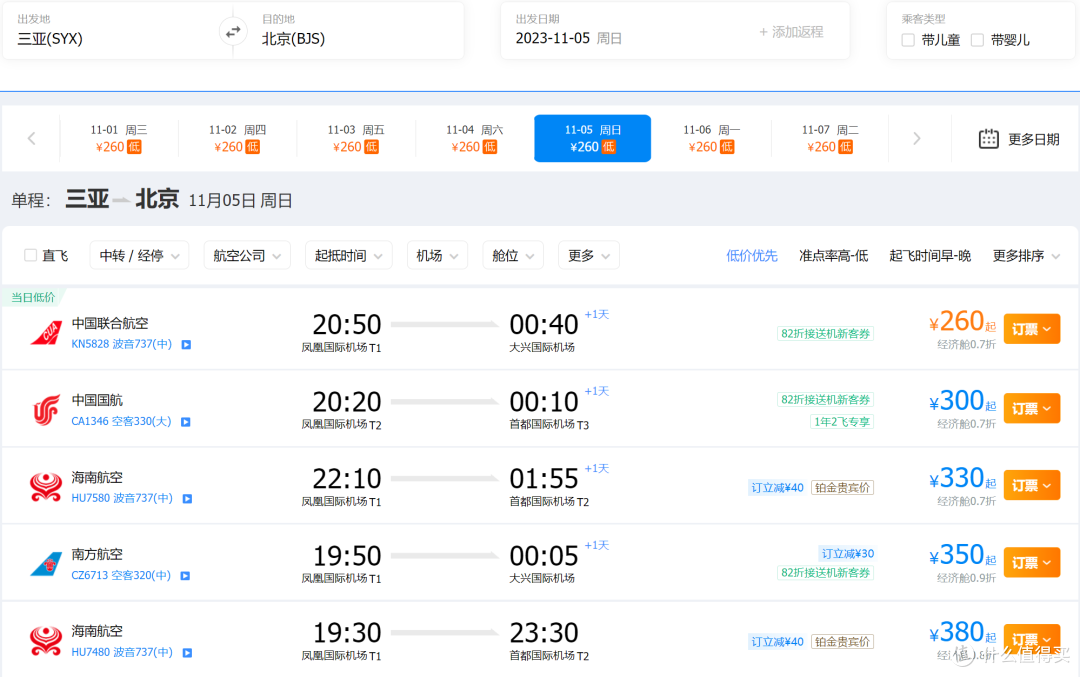Go to previous dates with left arrow
Image resolution: width=1080 pixels, height=677 pixels.
[32, 138]
